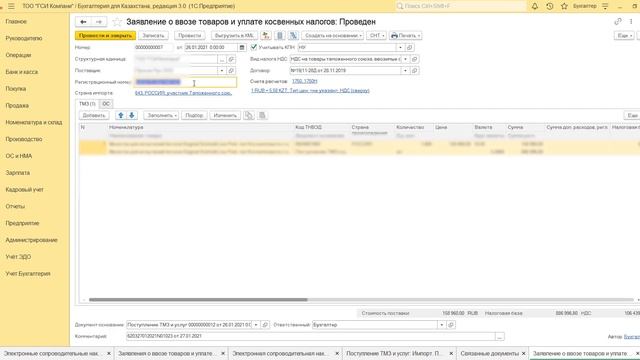This screenshot has width=640, height=360.
Task: Expand the Договор dropdown arrow
Action: click(x=405, y=71)
